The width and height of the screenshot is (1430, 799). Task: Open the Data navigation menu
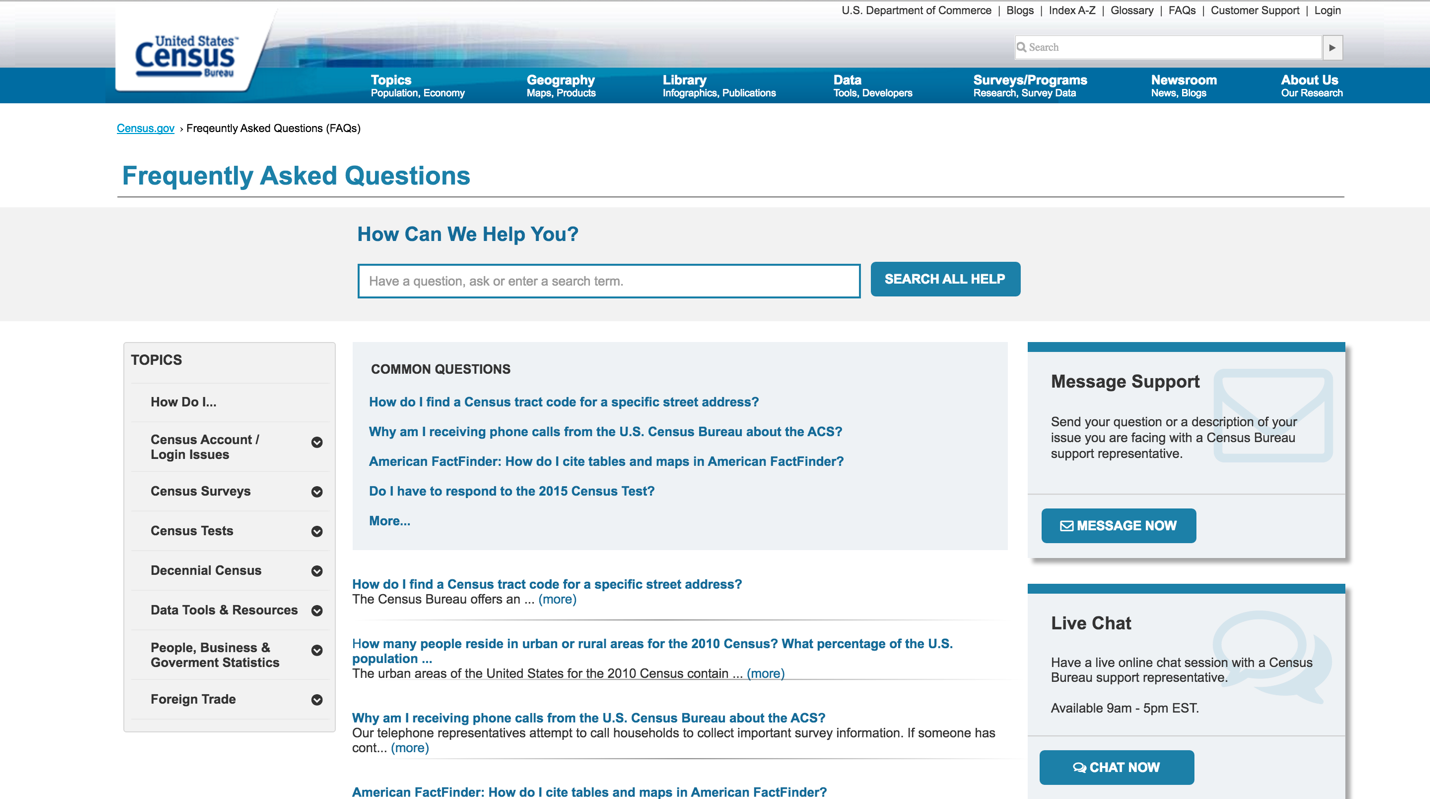[872, 86]
